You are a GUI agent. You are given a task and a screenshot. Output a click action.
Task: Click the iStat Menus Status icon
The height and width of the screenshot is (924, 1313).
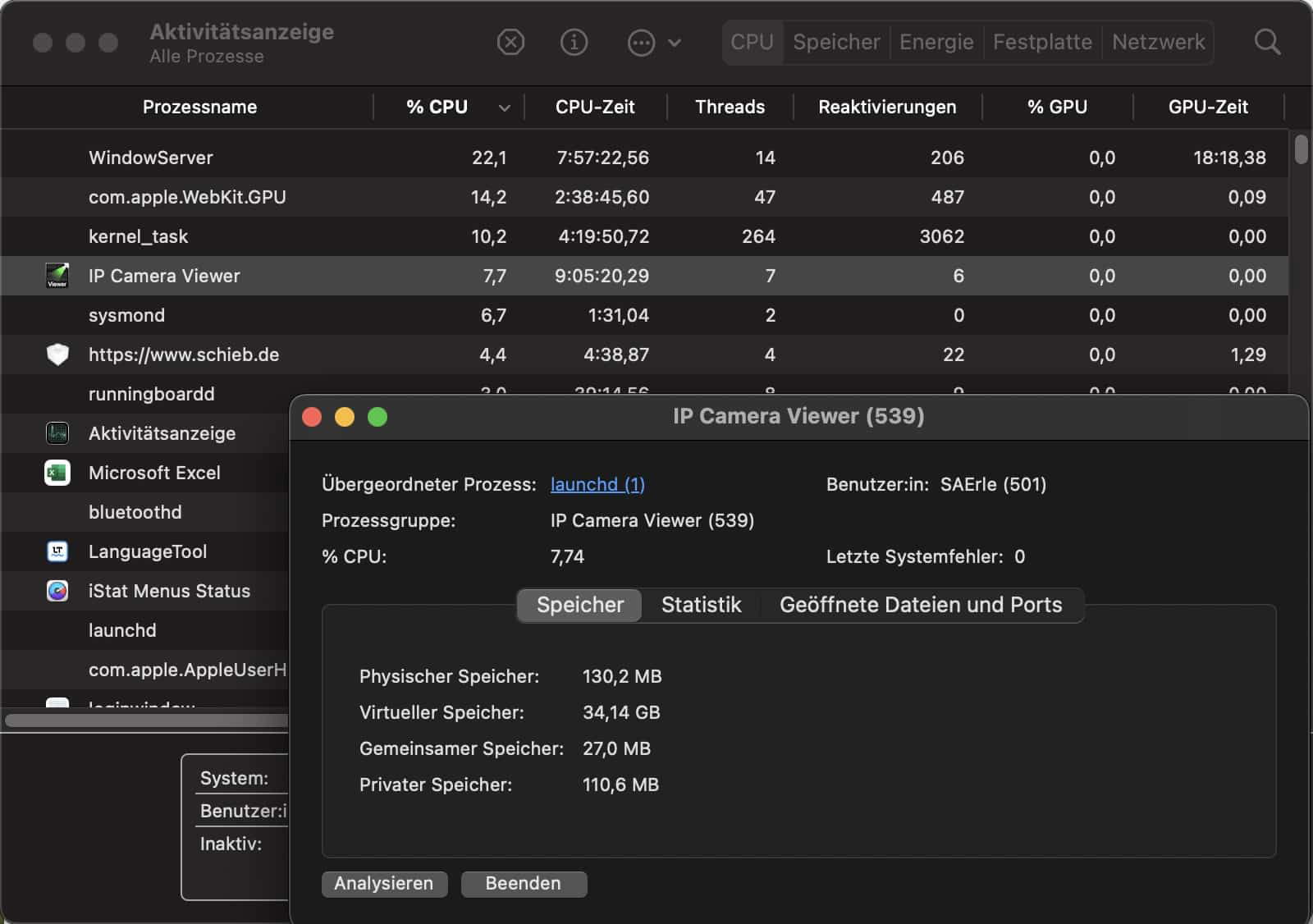point(57,591)
